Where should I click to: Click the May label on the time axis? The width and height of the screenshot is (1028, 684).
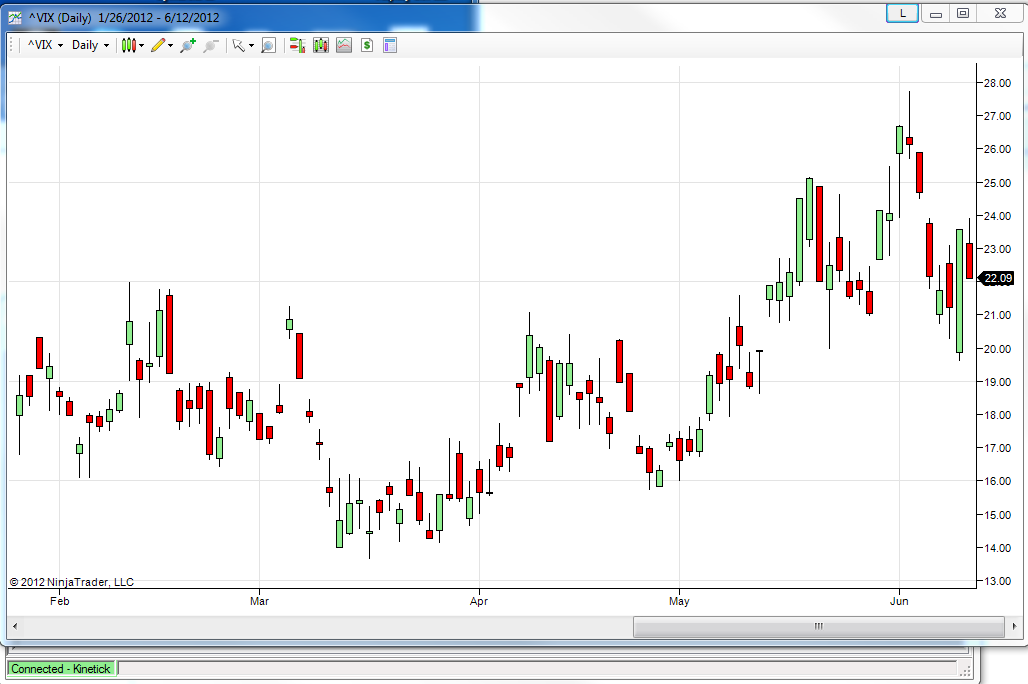[679, 601]
